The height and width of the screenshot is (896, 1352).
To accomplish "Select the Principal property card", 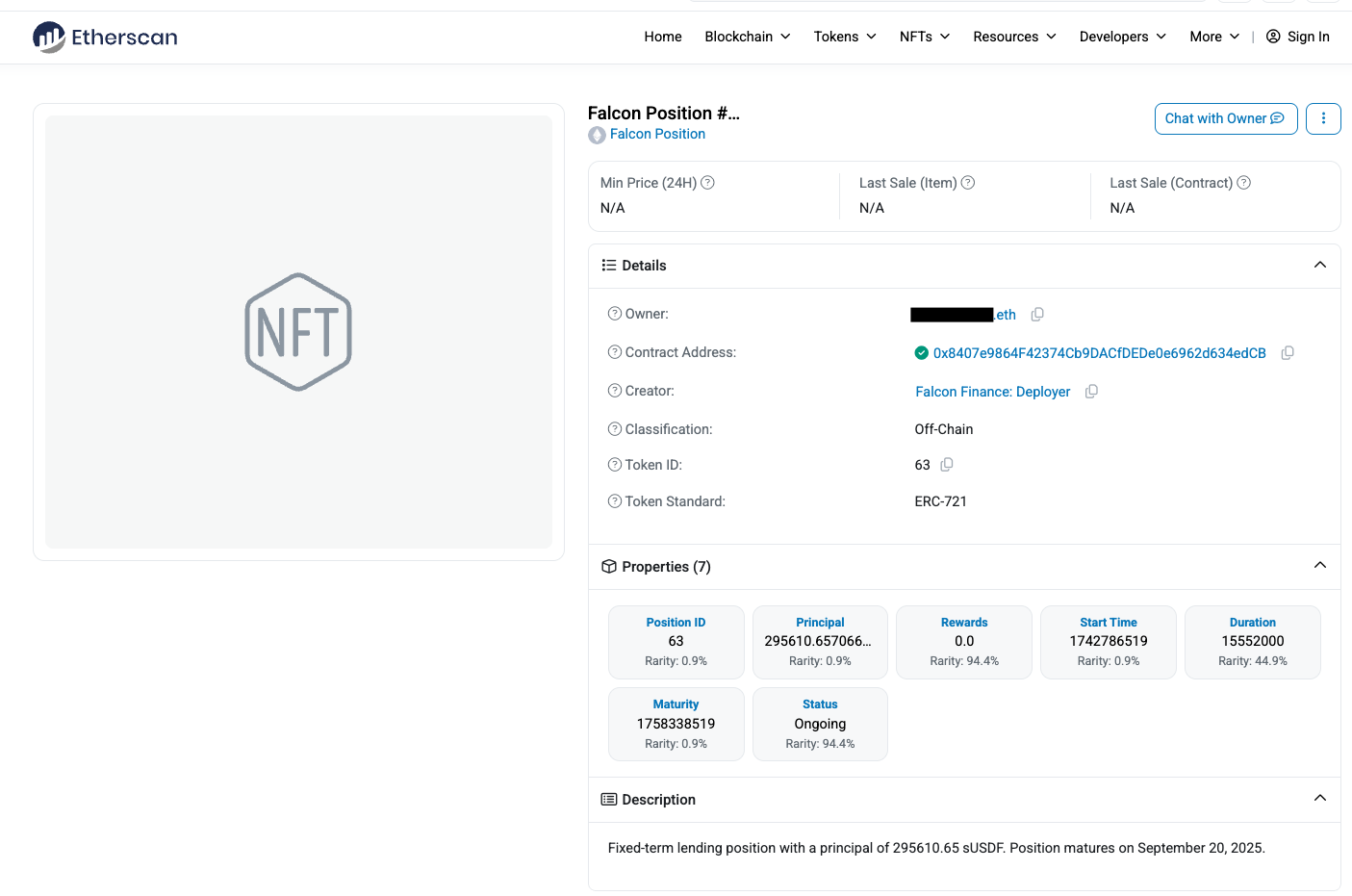I will 820,642.
